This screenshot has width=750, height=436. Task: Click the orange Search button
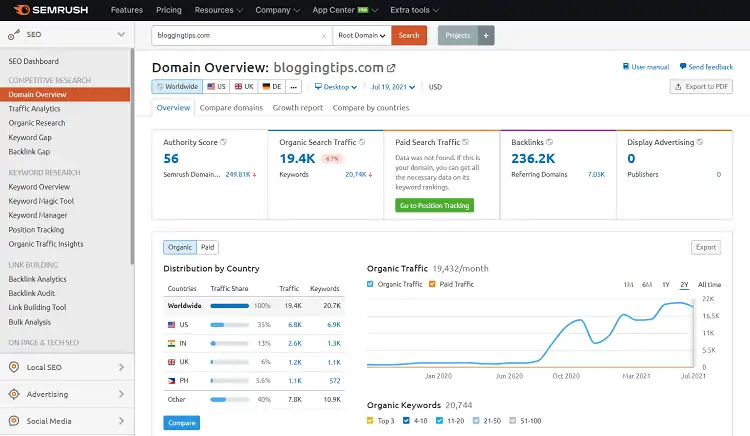coord(409,35)
